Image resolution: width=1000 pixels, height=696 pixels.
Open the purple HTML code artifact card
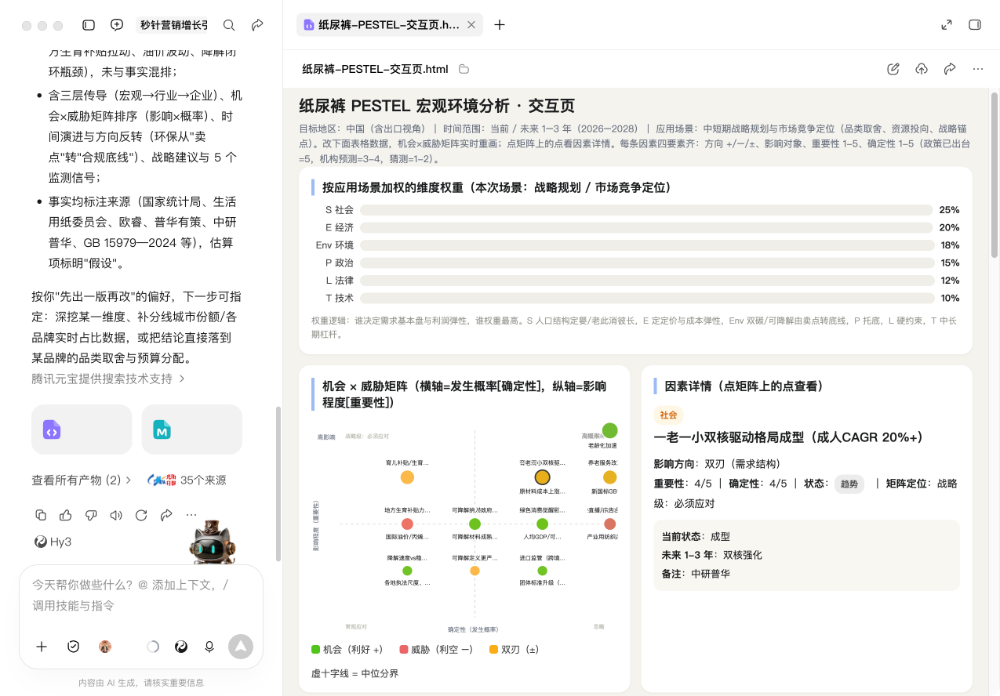[82, 429]
